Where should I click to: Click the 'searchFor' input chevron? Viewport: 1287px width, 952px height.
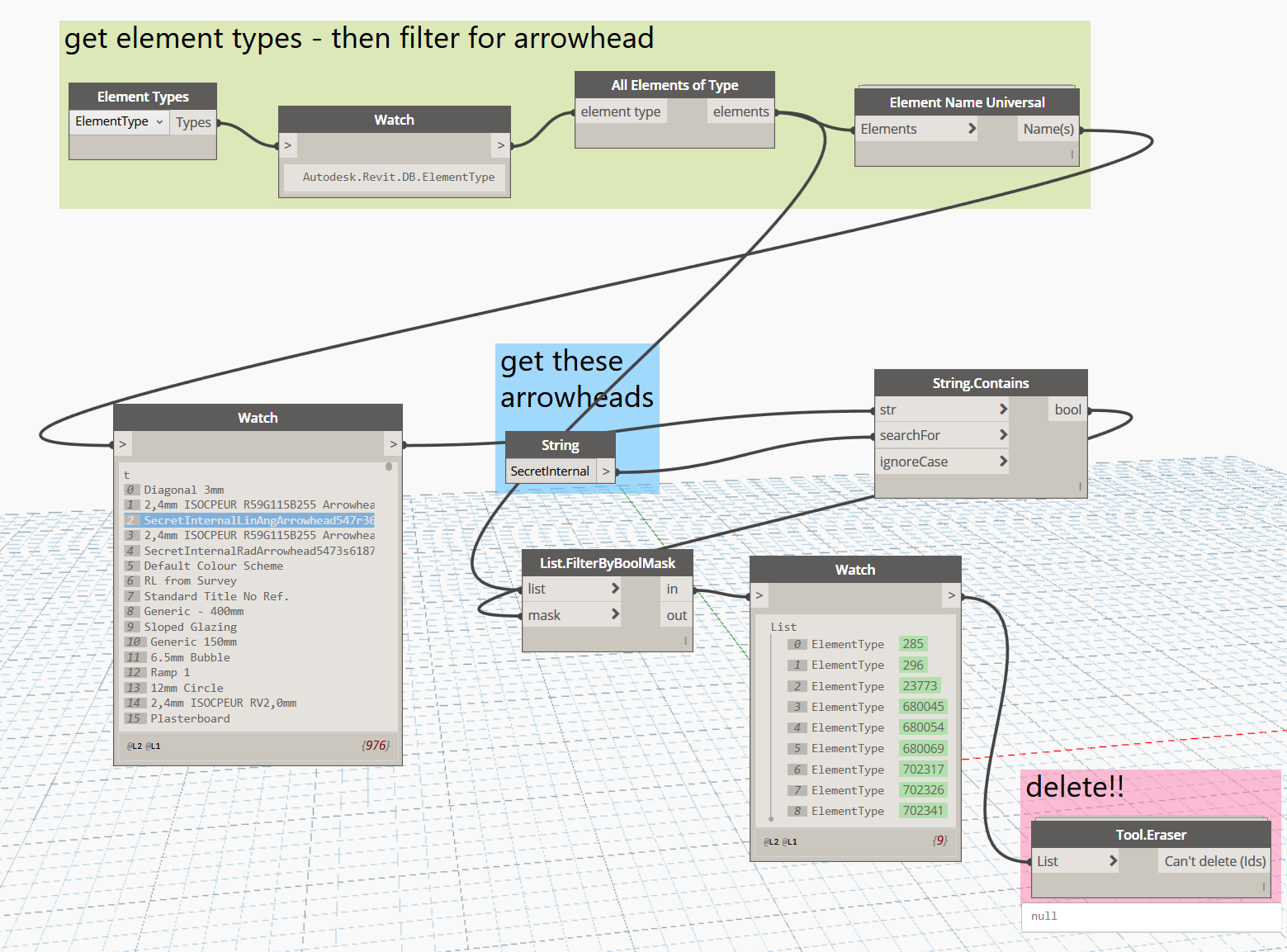[x=1003, y=434]
